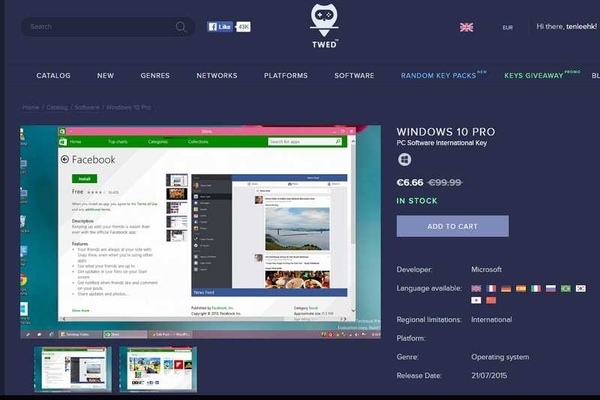Click the crossed-out €99.99 price
This screenshot has height=400, width=600.
click(445, 182)
